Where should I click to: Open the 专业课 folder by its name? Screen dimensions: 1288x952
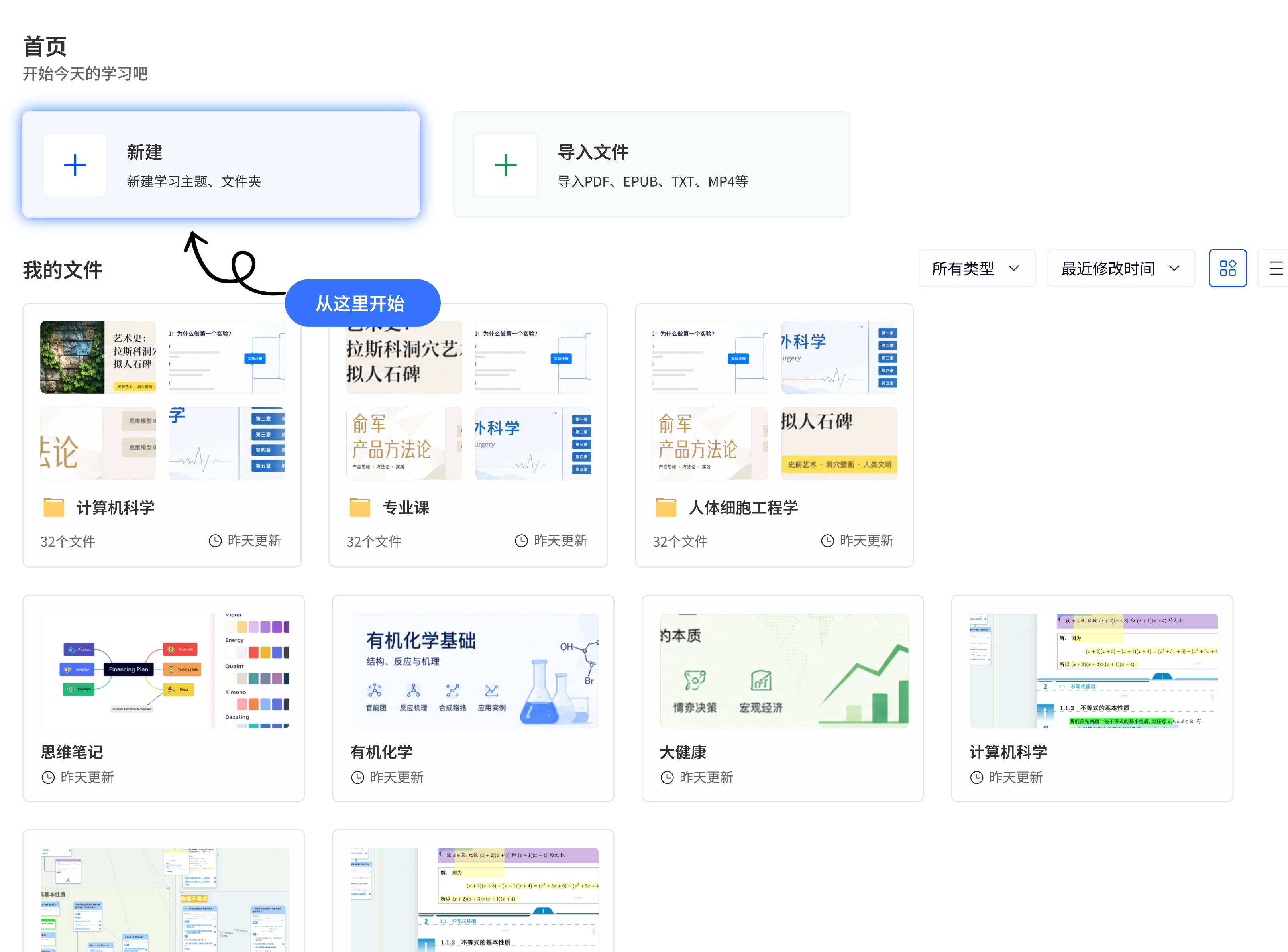(x=406, y=508)
